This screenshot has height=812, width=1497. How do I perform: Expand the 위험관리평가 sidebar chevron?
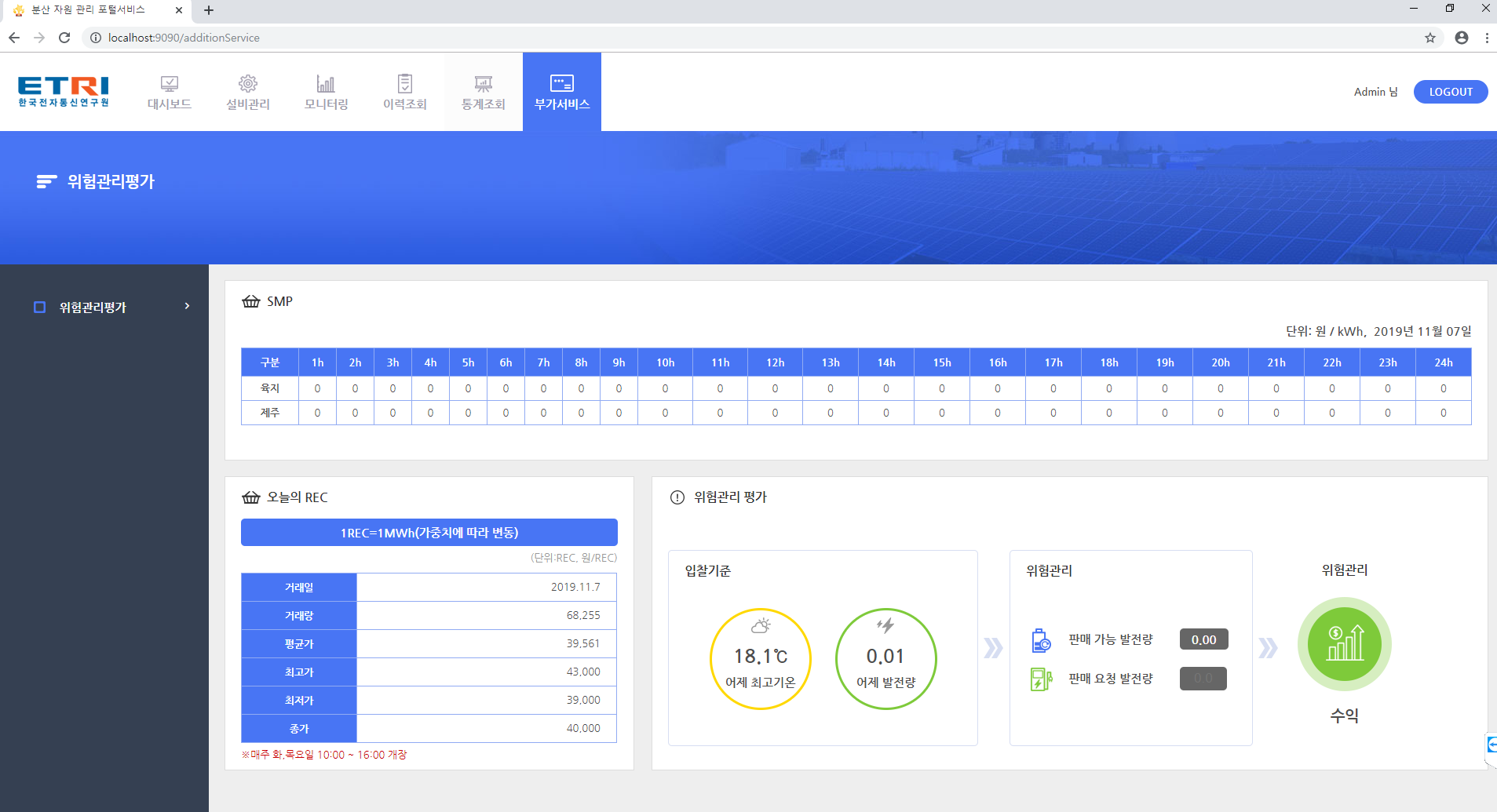(x=187, y=306)
